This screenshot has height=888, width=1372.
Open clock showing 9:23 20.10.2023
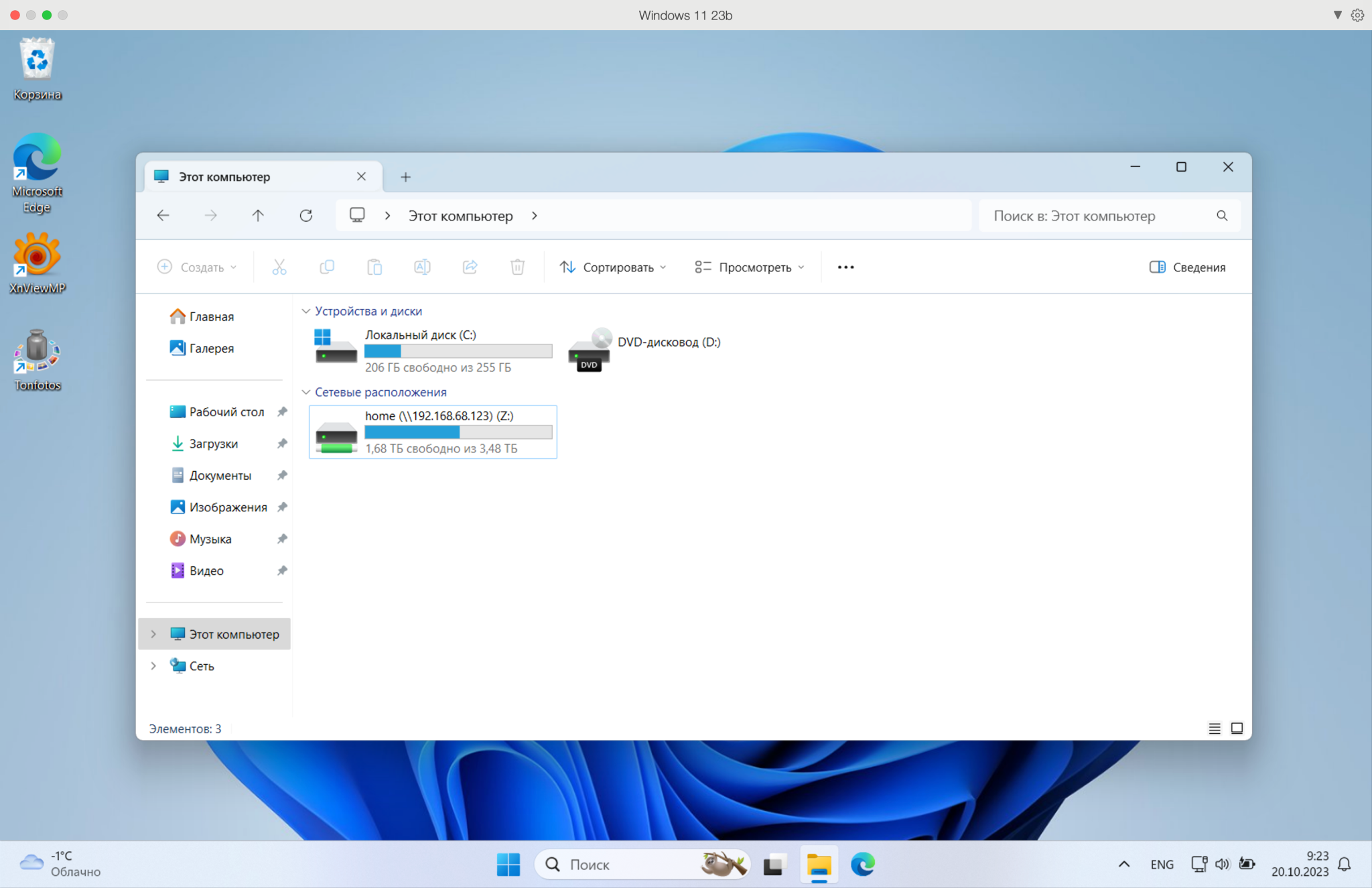1300,864
